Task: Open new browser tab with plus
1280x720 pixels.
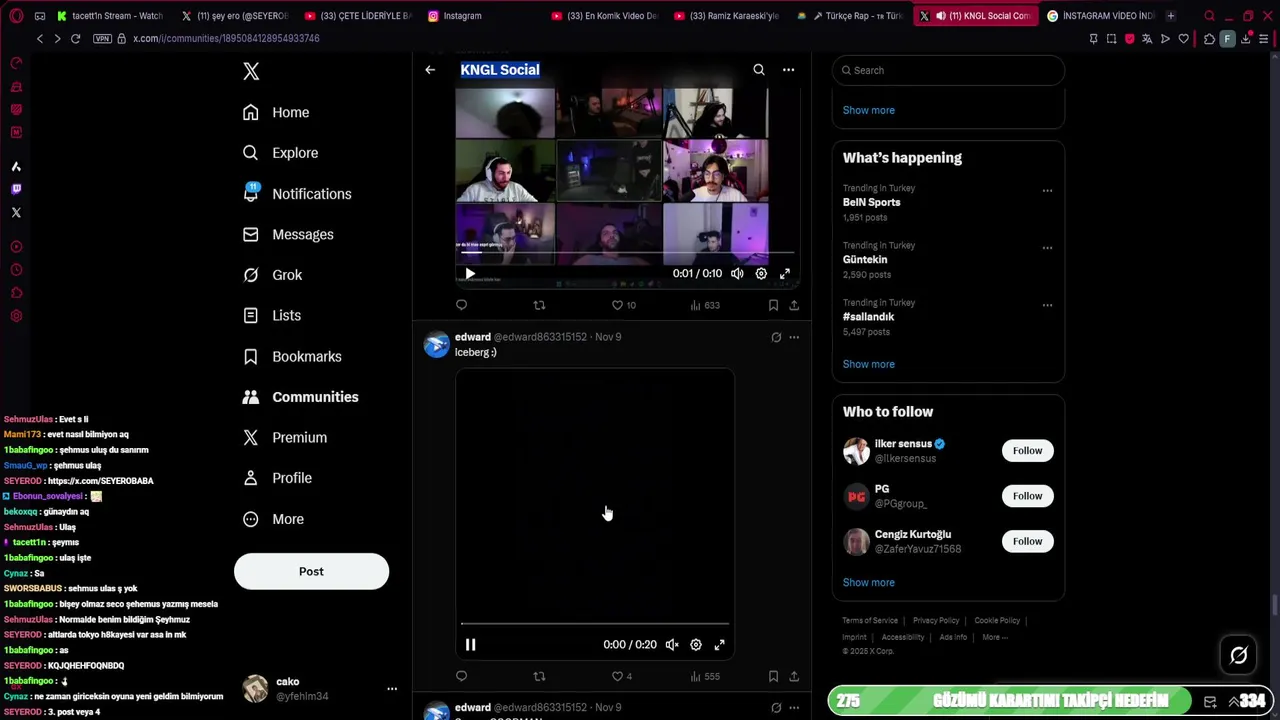Action: (x=1170, y=16)
